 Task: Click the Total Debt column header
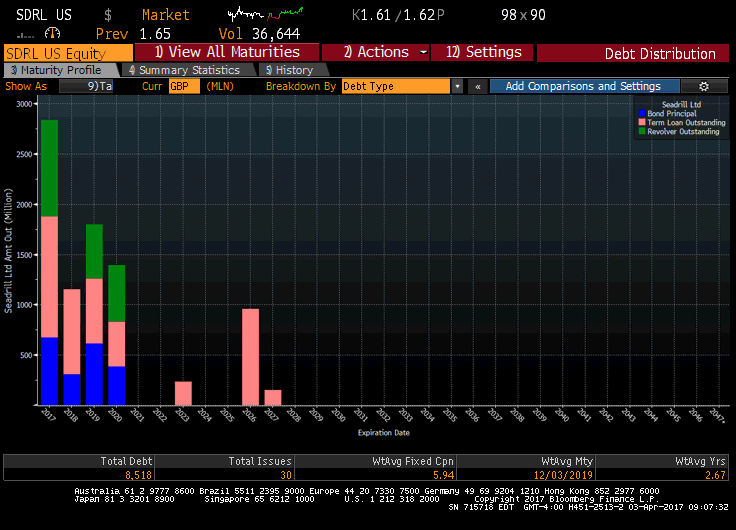(126, 461)
